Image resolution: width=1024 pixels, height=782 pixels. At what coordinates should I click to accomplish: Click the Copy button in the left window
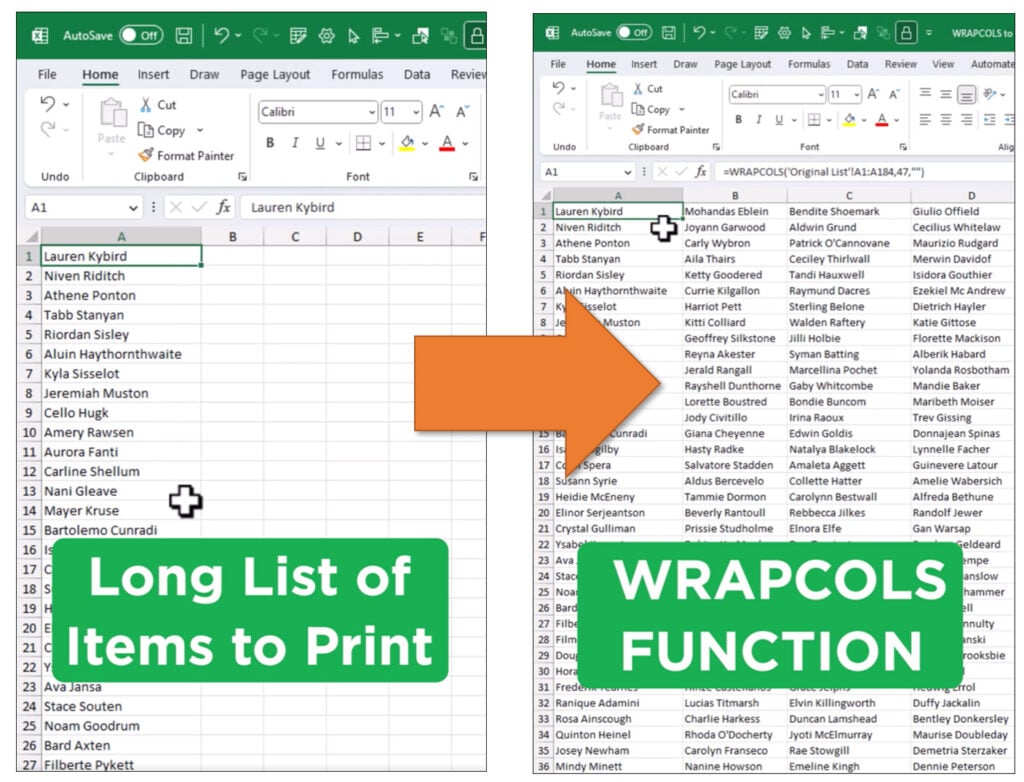pos(162,130)
